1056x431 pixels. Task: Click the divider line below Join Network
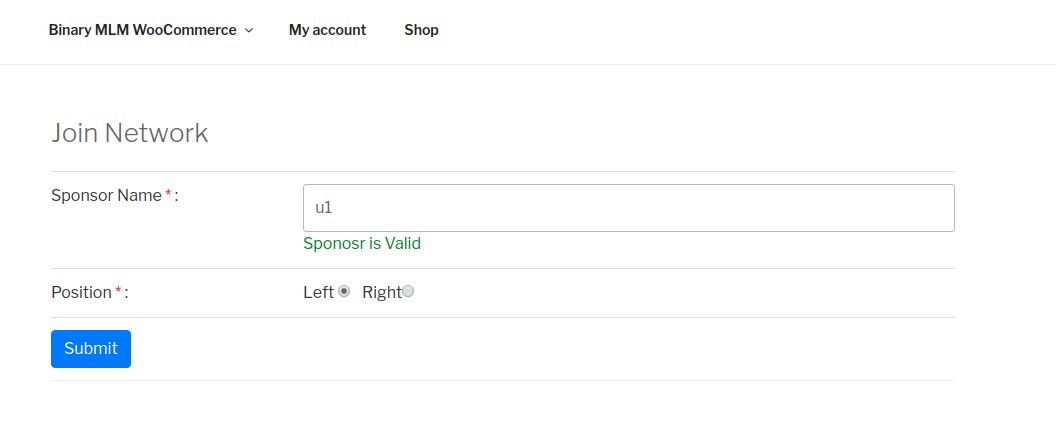[x=502, y=171]
